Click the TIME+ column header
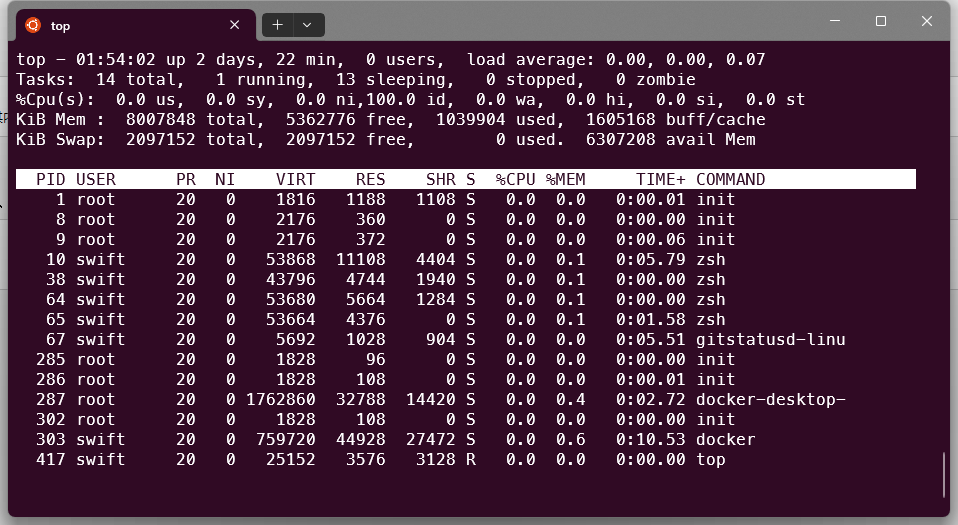Viewport: 958px width, 525px height. click(660, 180)
